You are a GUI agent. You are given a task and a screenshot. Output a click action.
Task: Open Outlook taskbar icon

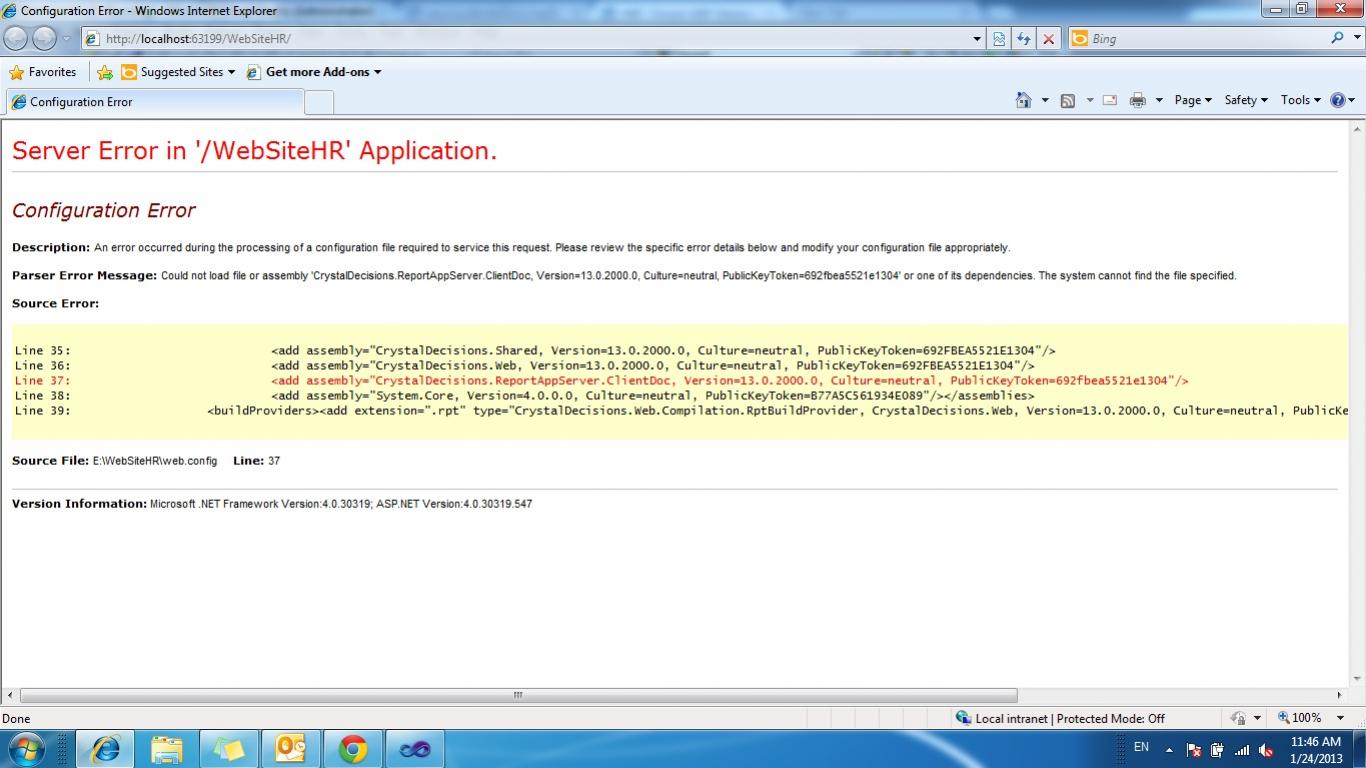point(291,749)
